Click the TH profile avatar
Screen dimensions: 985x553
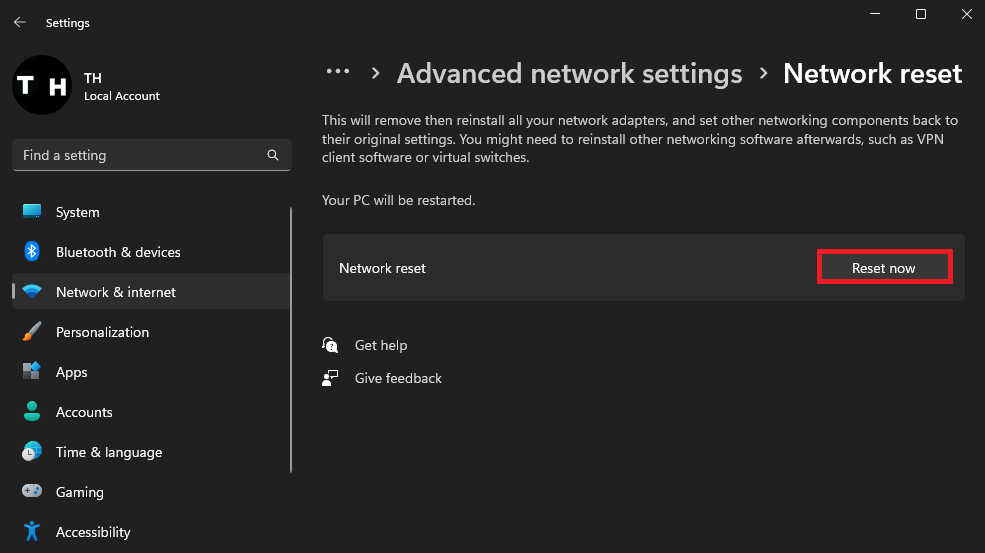41,86
